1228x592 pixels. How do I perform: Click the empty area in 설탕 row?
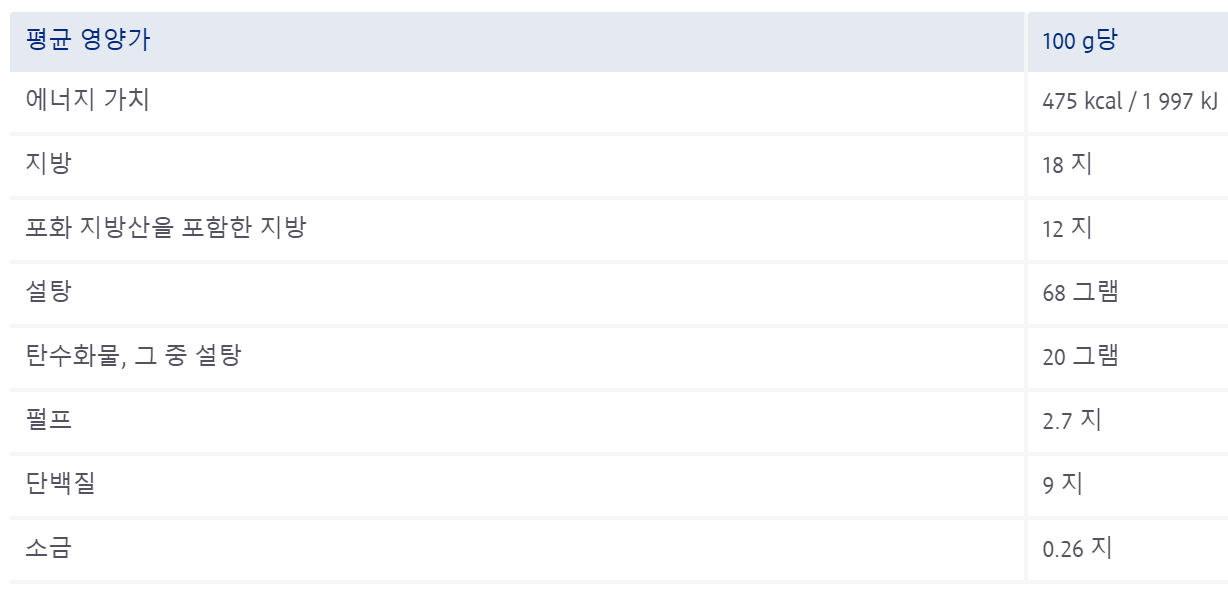click(x=550, y=293)
